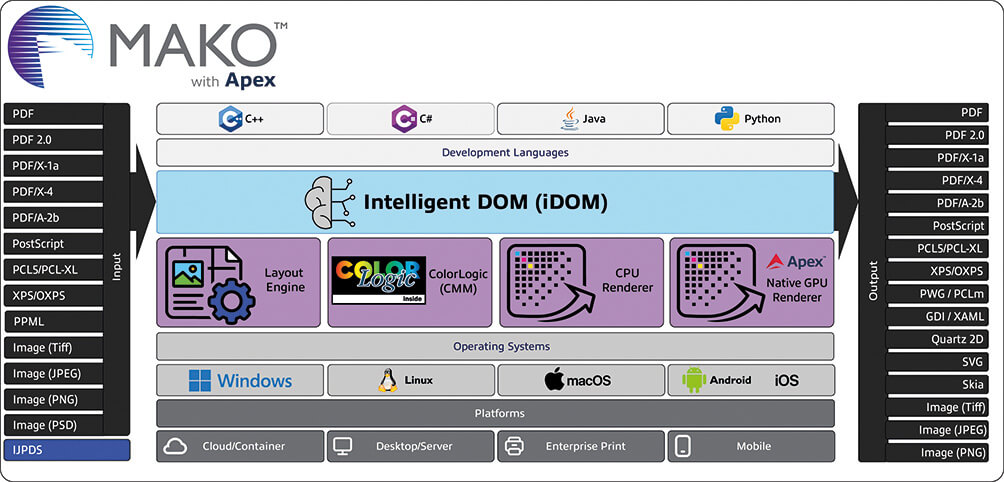The width and height of the screenshot is (1004, 482).
Task: Click the Python snake logo
Action: click(727, 119)
